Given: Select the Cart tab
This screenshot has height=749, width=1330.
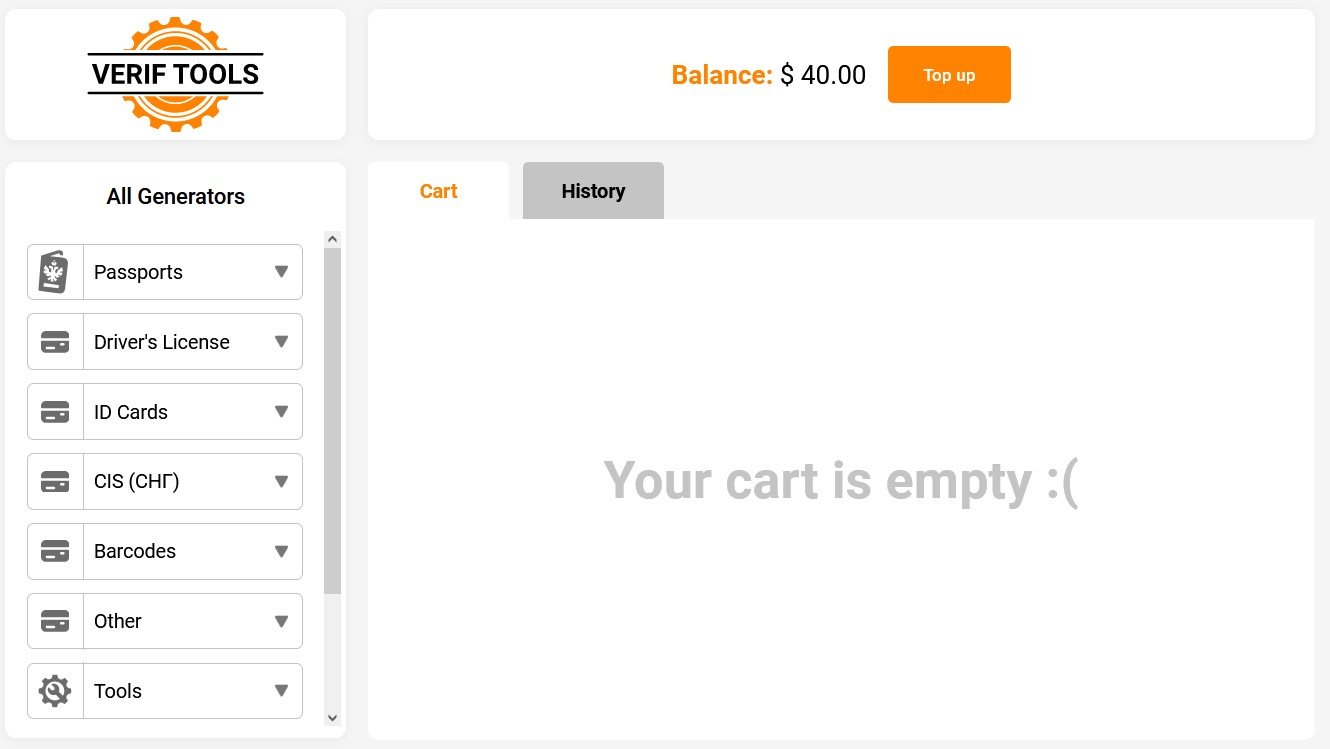Looking at the screenshot, I should click(438, 191).
